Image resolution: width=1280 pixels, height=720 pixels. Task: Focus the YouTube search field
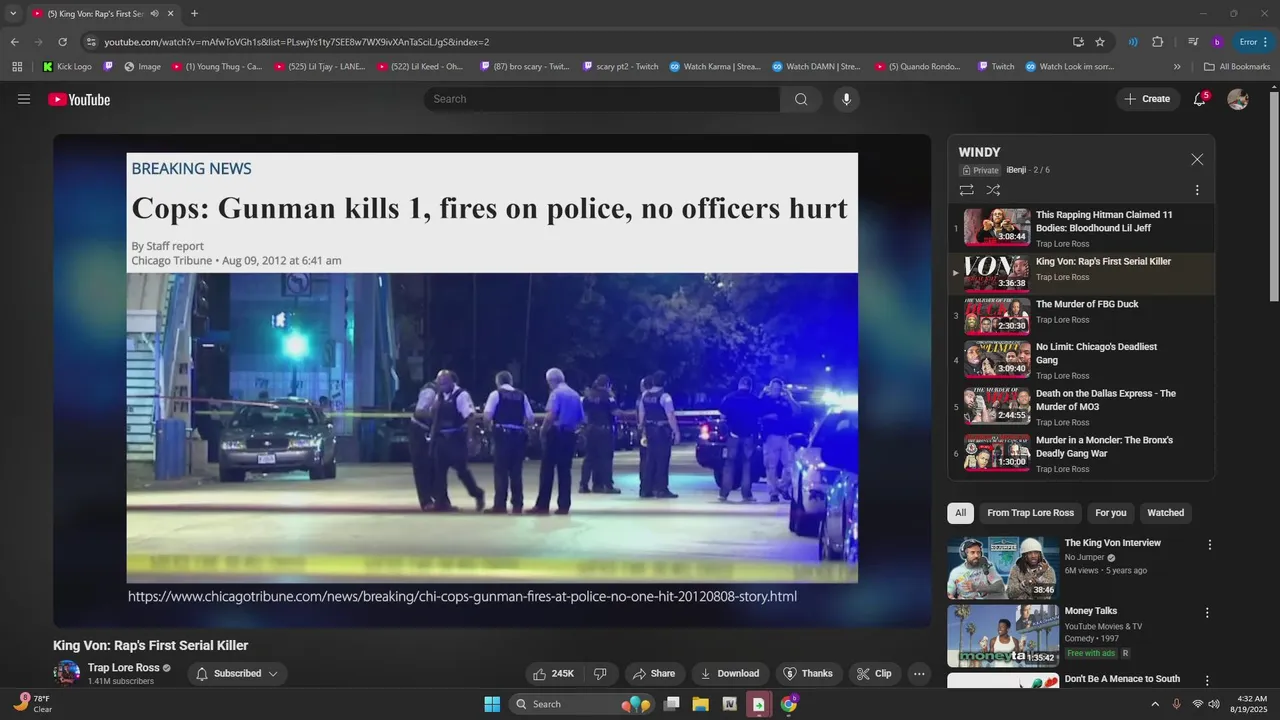click(x=602, y=99)
